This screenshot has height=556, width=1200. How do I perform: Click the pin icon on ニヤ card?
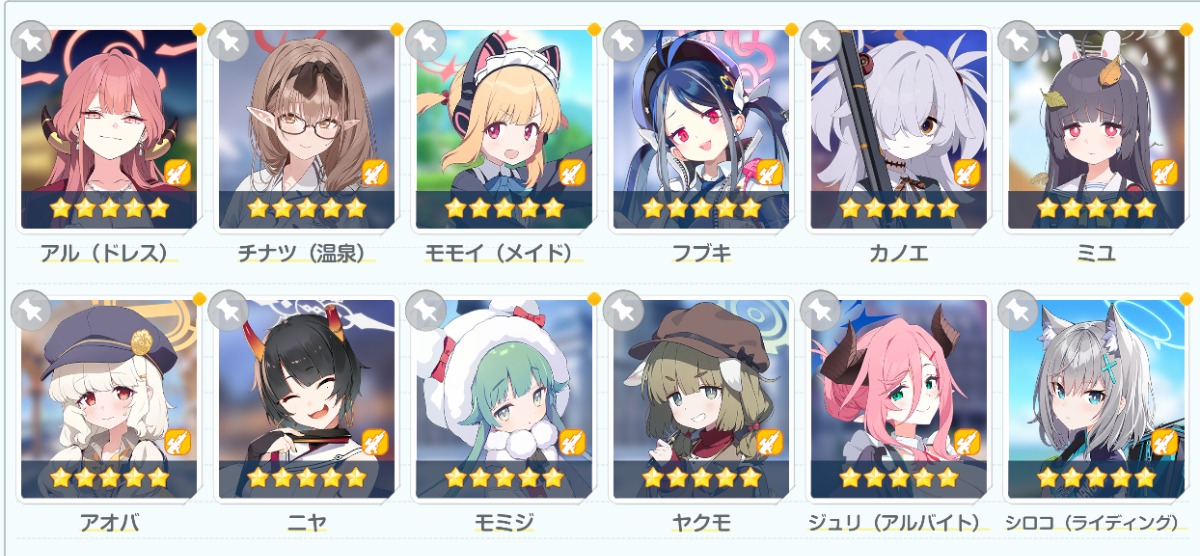228,310
